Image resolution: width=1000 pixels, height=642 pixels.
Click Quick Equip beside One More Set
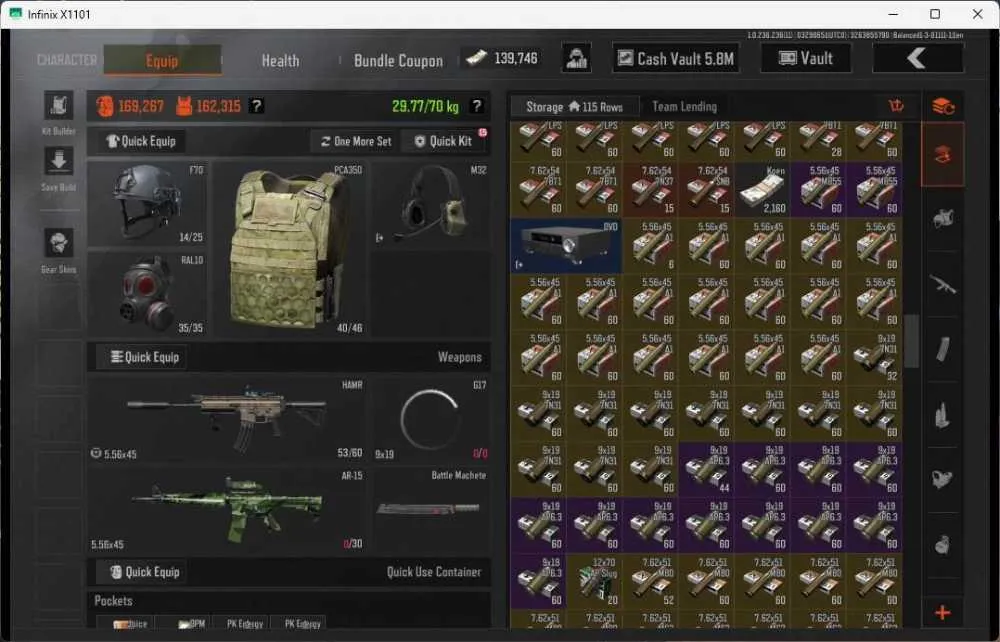(x=141, y=141)
